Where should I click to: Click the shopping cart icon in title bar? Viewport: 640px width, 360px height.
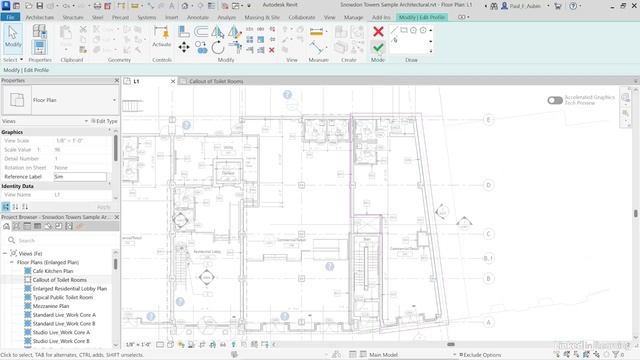[x=557, y=6]
